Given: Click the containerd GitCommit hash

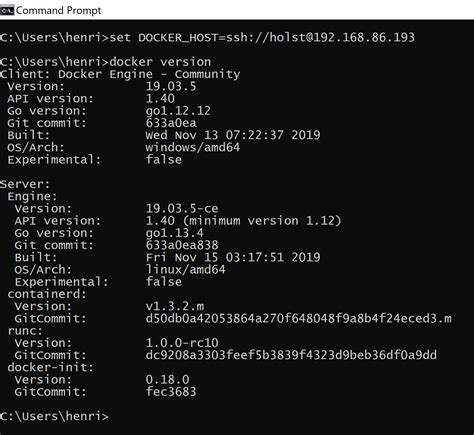Looking at the screenshot, I should click(298, 318).
